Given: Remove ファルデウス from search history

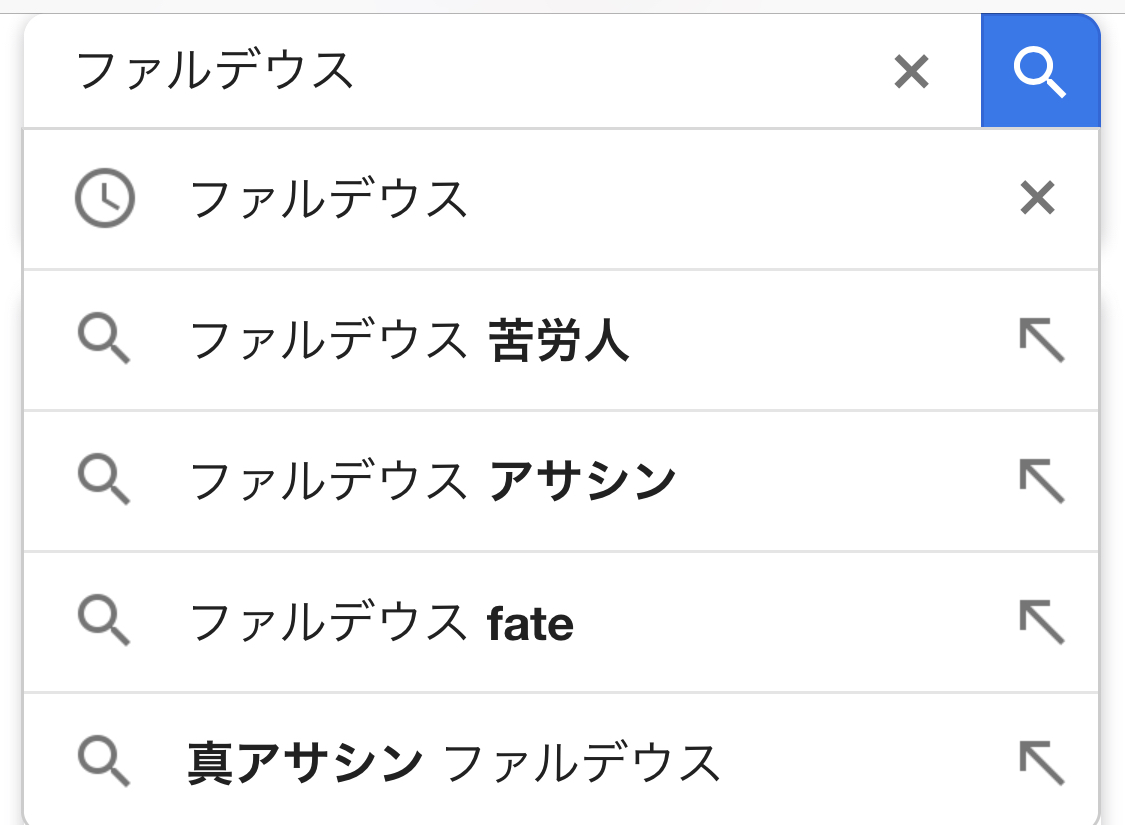Looking at the screenshot, I should click(1037, 199).
